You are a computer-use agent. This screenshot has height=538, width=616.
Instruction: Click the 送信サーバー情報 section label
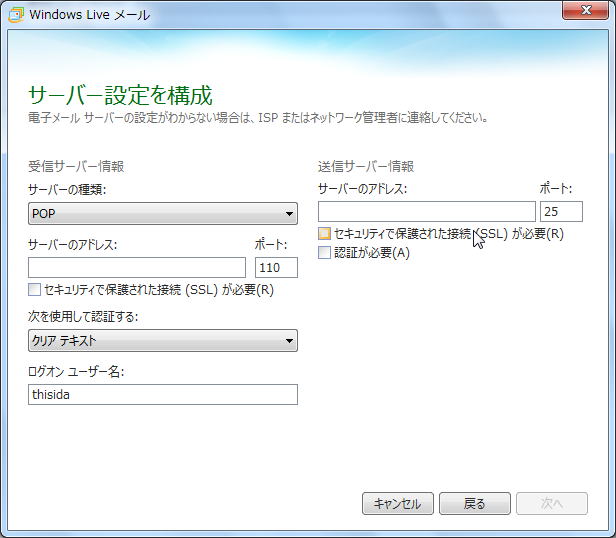click(366, 166)
